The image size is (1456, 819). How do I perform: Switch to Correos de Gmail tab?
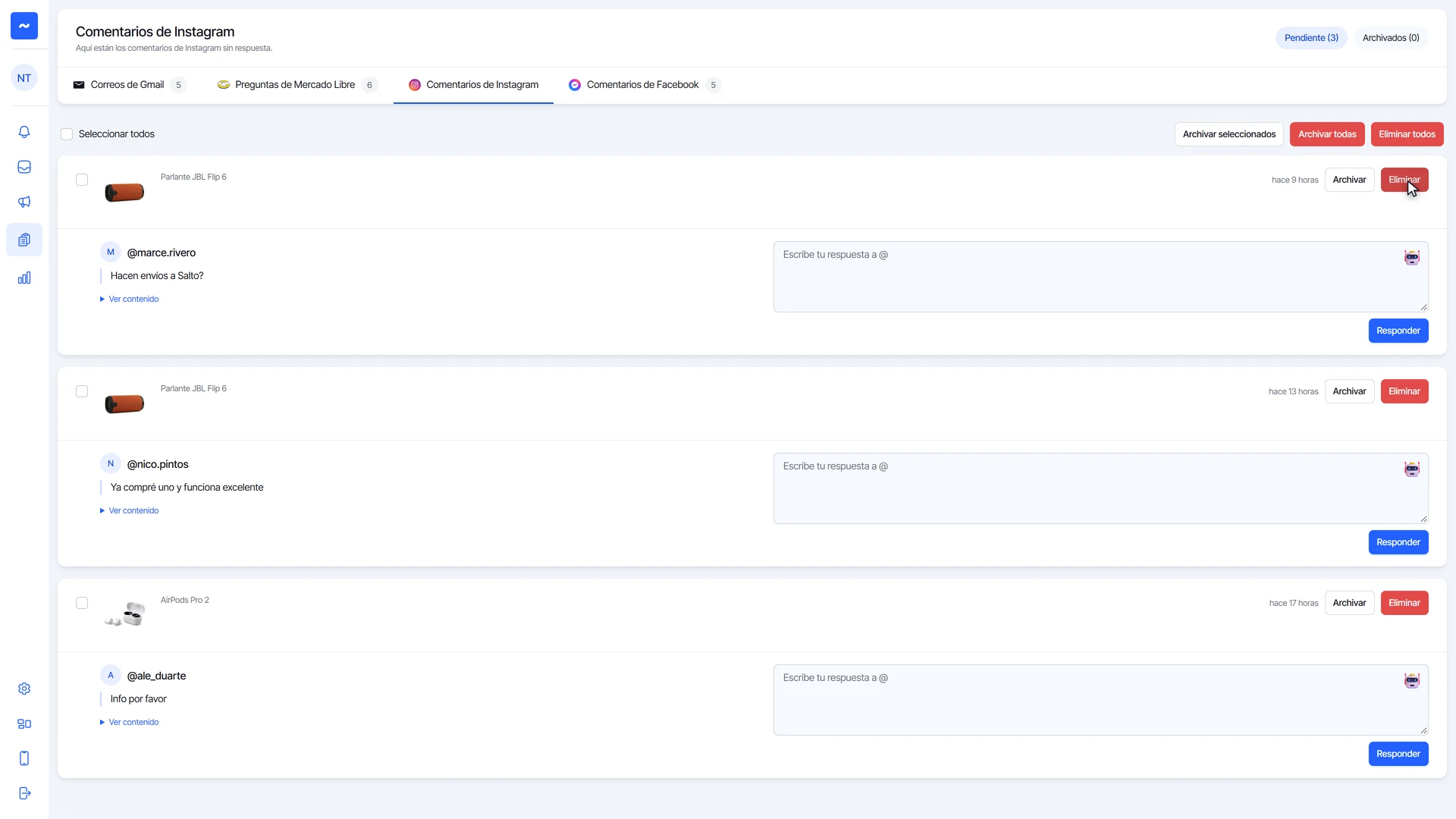pos(129,85)
